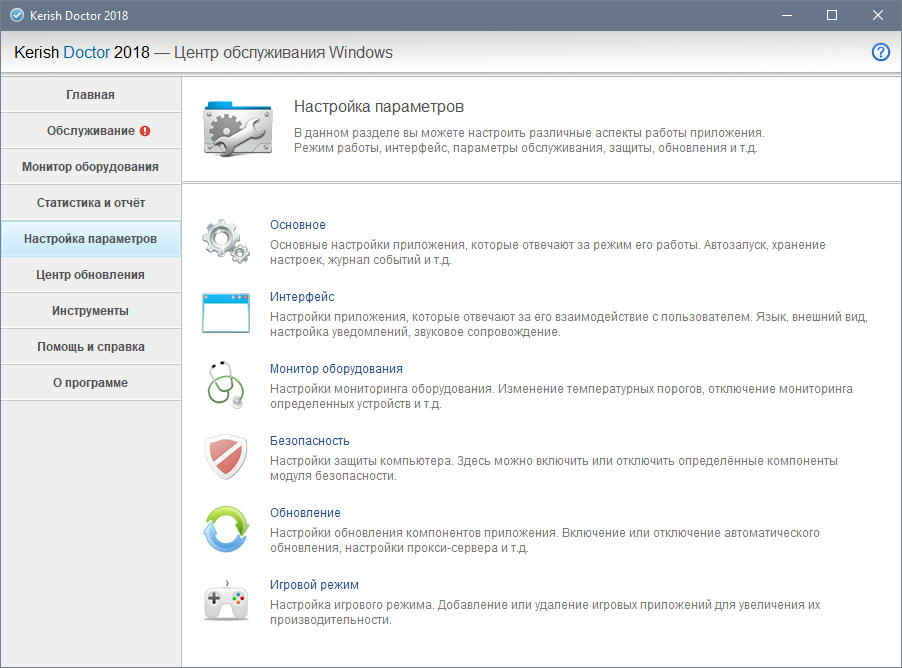Click the description mentioning 'прокси-сервера'

click(x=545, y=540)
